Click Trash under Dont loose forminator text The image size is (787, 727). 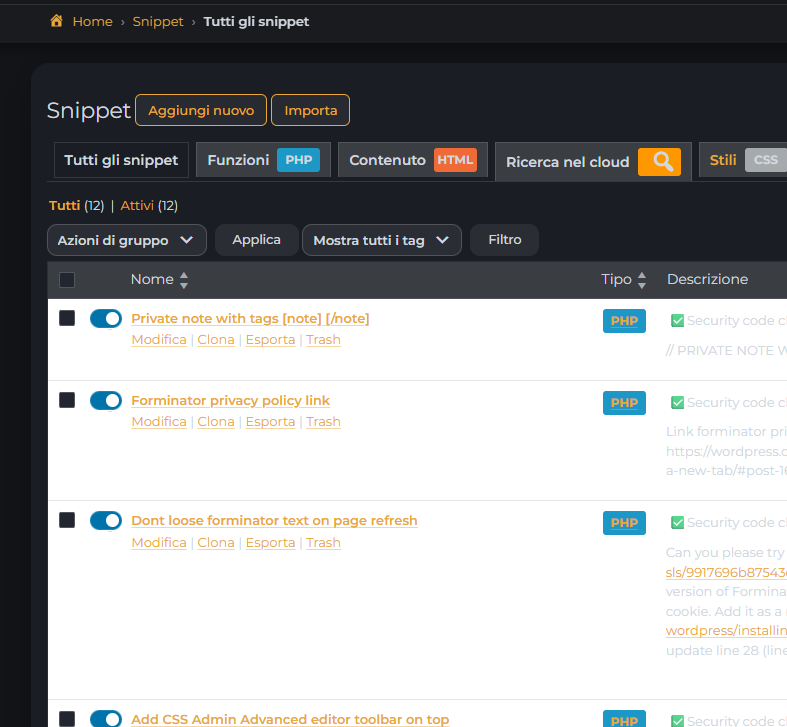click(x=323, y=543)
